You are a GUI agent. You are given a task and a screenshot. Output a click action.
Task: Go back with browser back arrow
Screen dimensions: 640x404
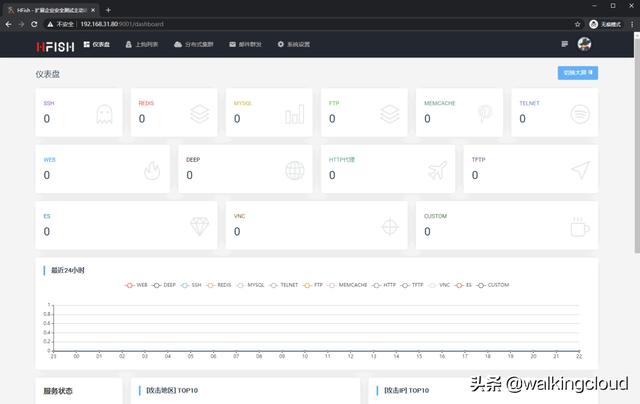(x=9, y=24)
